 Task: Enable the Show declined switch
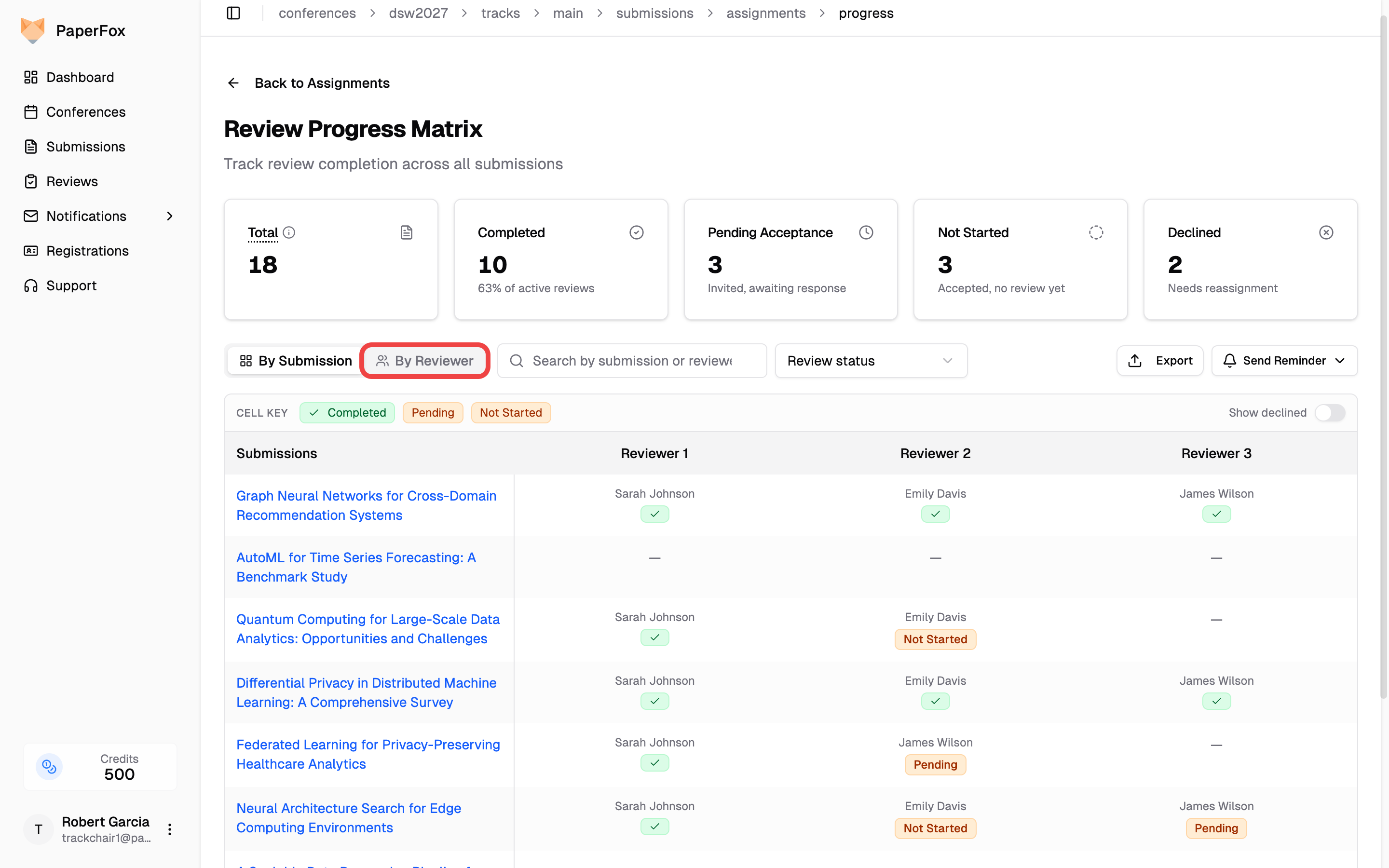pyautogui.click(x=1330, y=413)
